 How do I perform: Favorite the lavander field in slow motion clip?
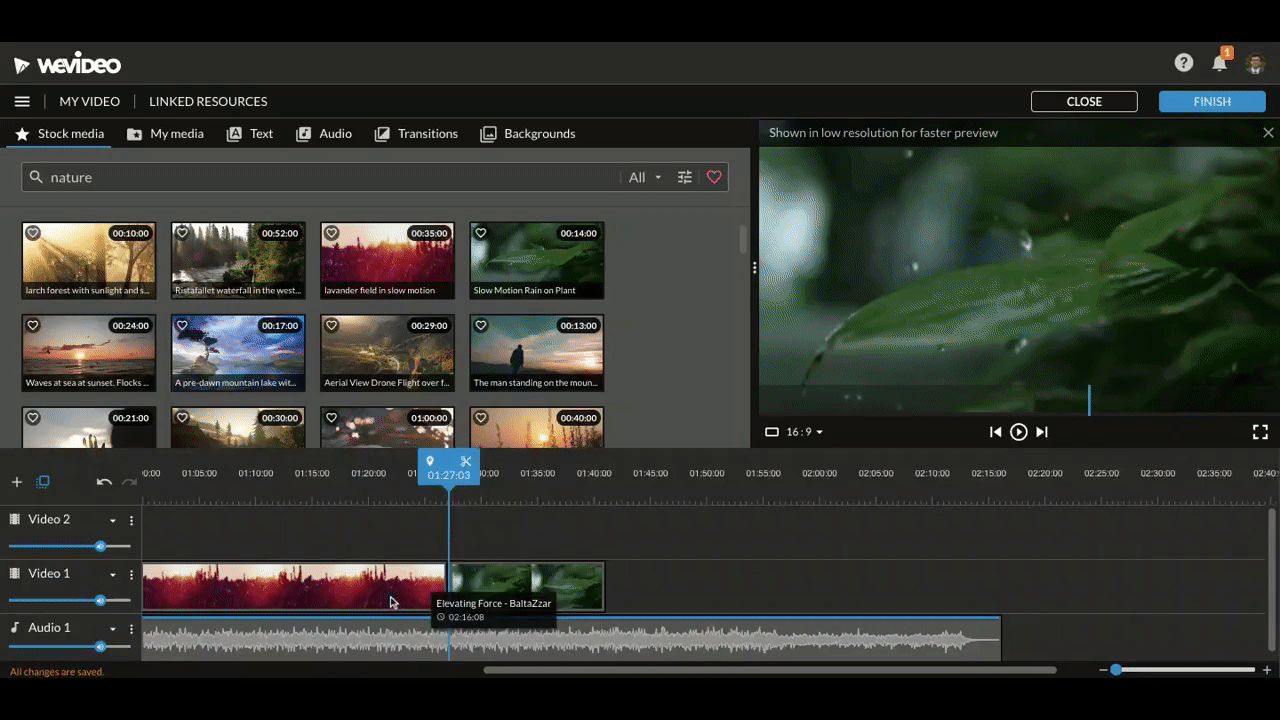tap(332, 233)
